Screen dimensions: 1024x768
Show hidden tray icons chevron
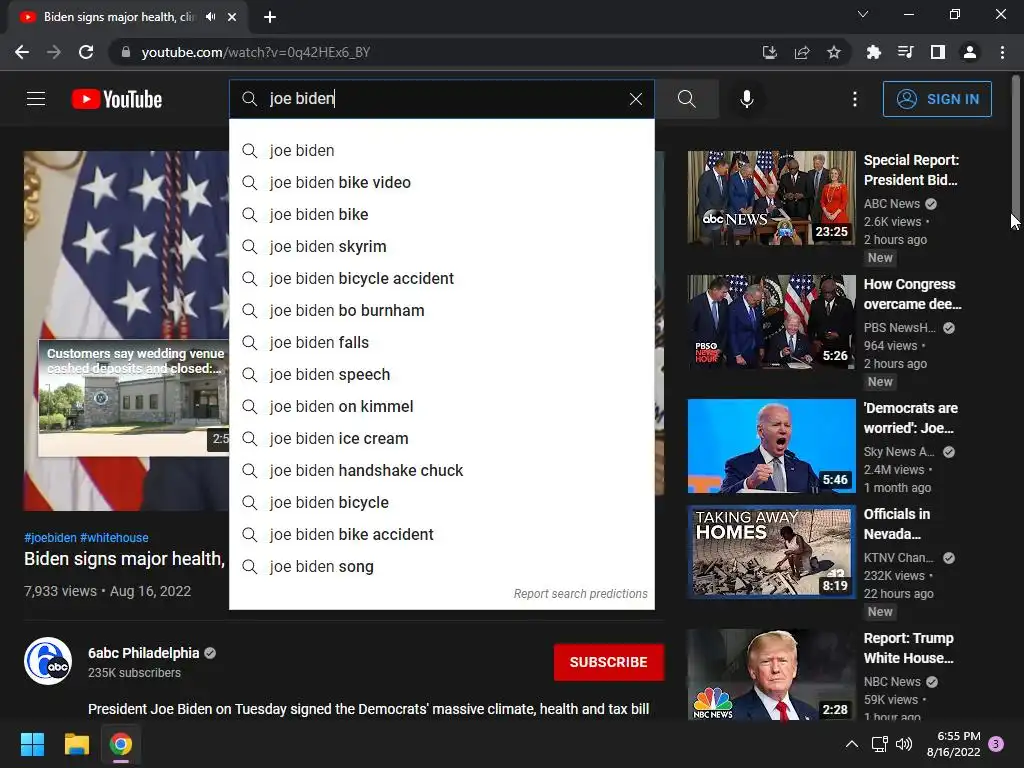coord(852,744)
